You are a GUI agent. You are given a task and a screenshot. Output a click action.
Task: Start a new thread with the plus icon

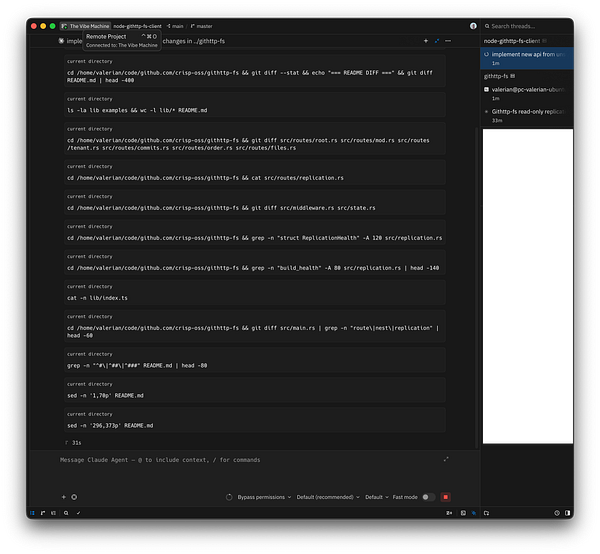click(426, 41)
